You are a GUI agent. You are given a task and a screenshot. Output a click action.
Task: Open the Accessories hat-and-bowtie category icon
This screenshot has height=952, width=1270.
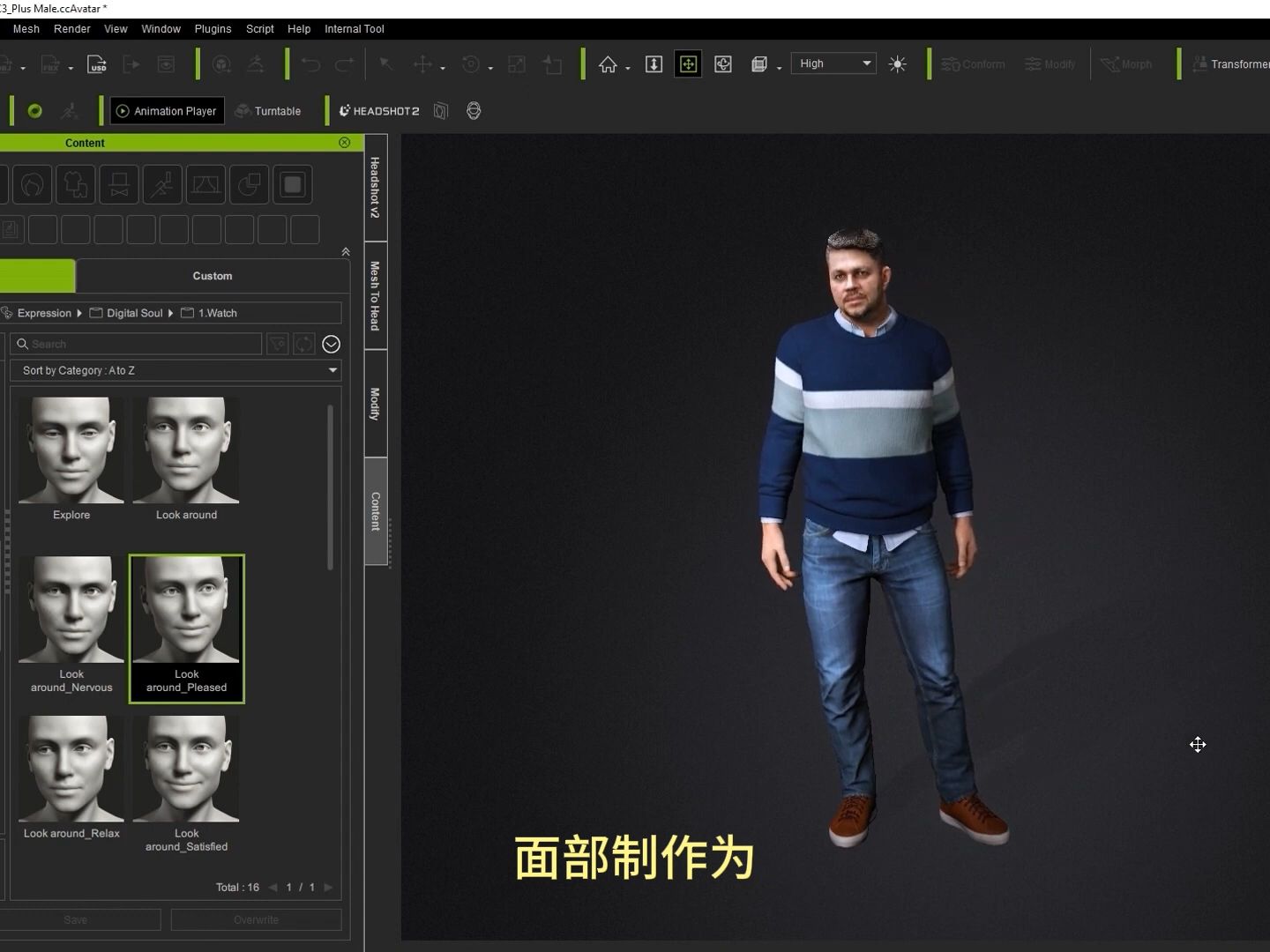[119, 185]
